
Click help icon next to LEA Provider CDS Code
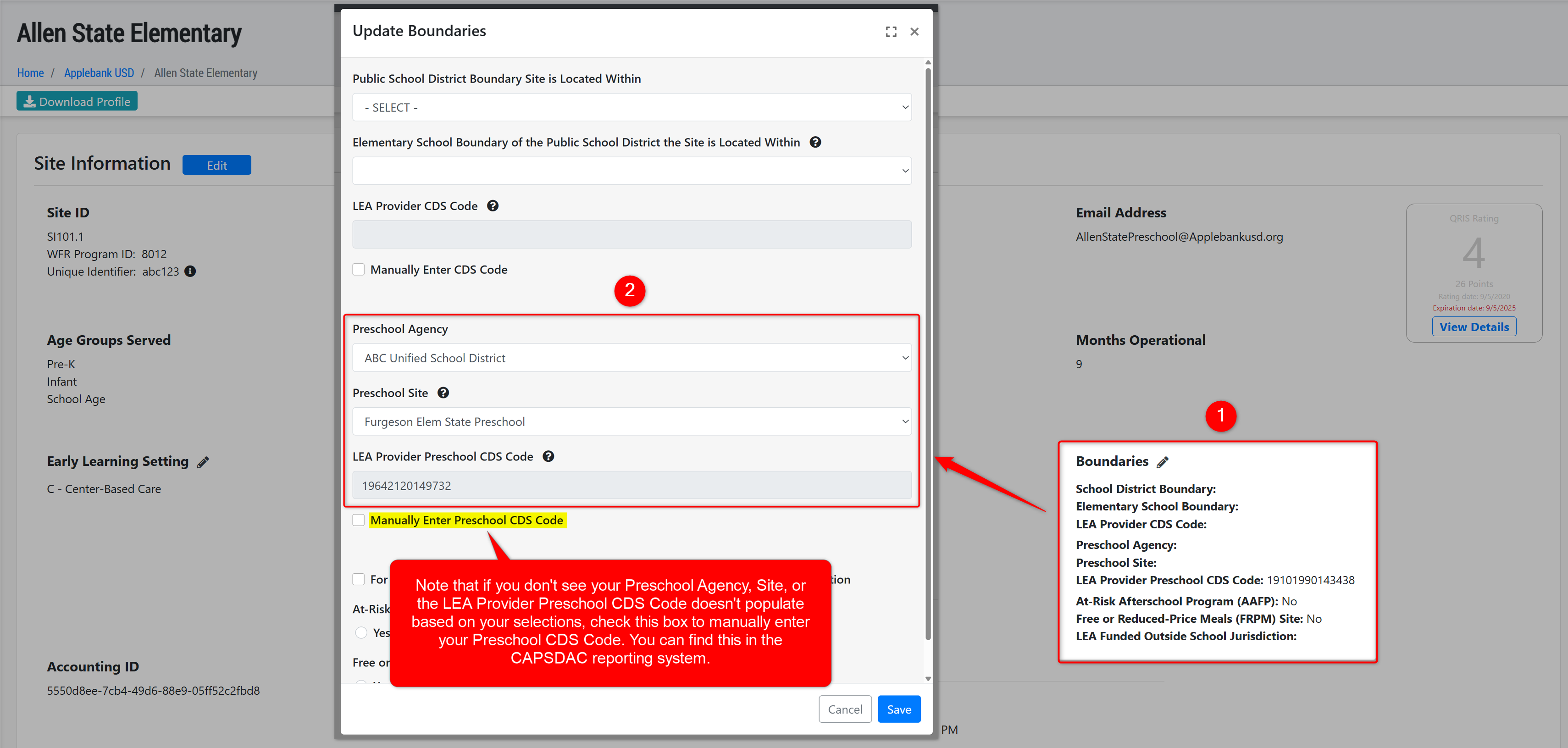click(x=493, y=206)
